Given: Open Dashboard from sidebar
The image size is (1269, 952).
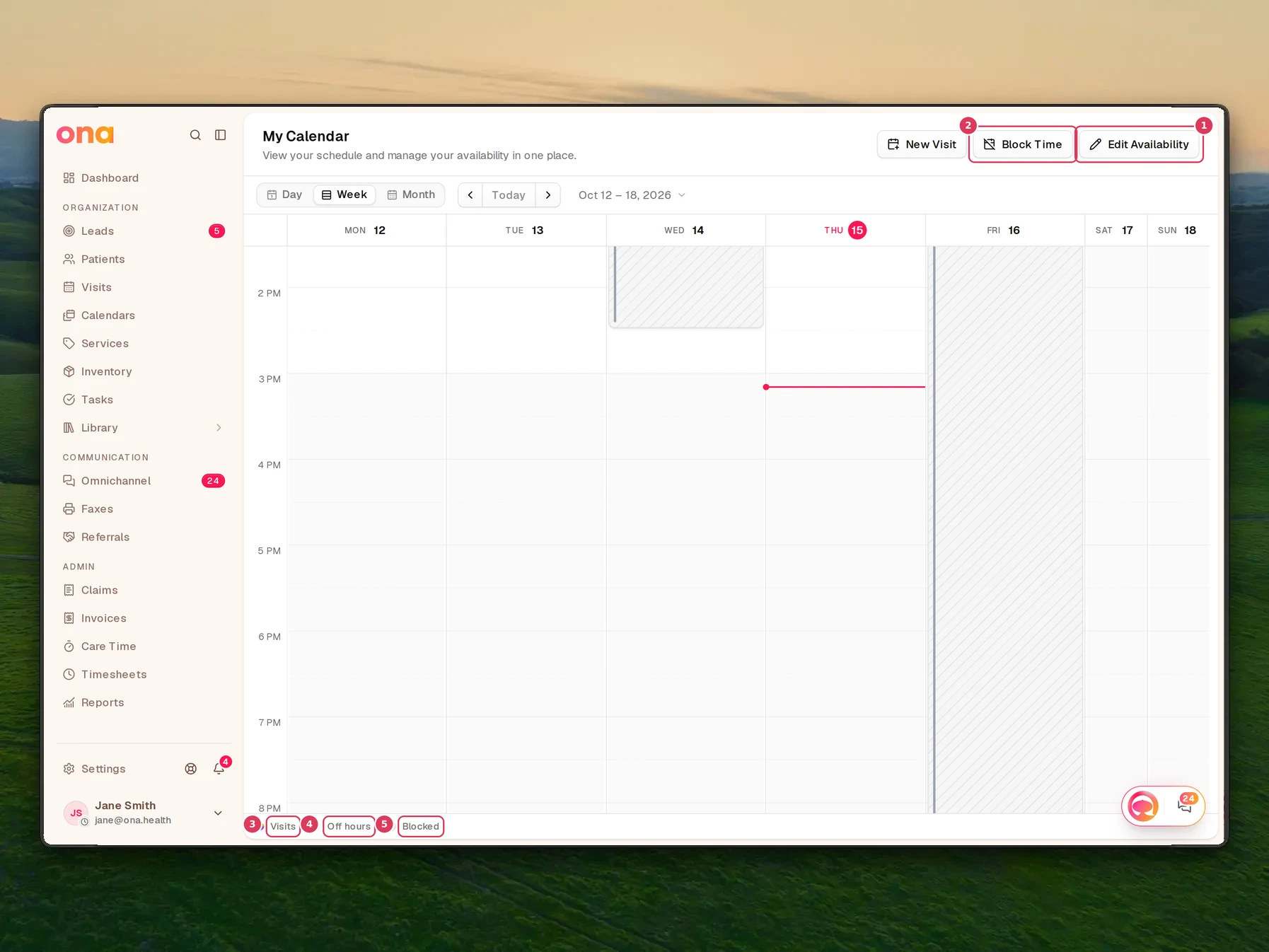Looking at the screenshot, I should pyautogui.click(x=144, y=178).
